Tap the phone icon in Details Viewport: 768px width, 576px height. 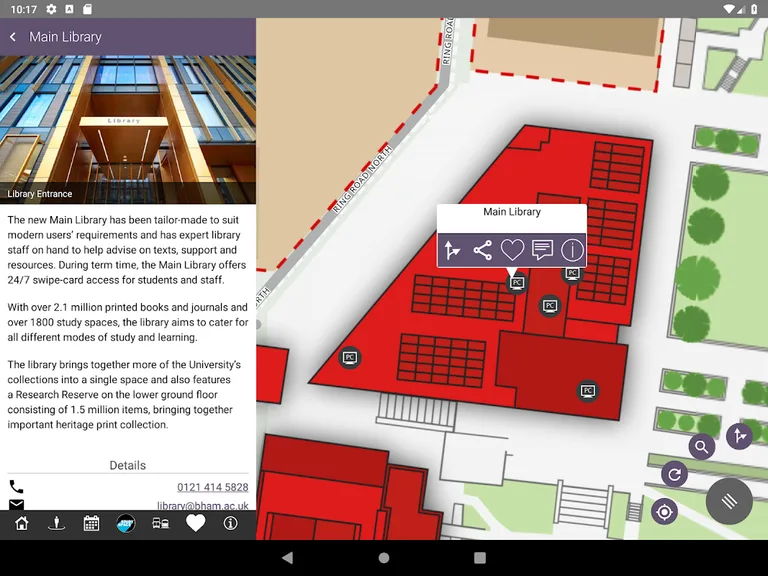16,486
